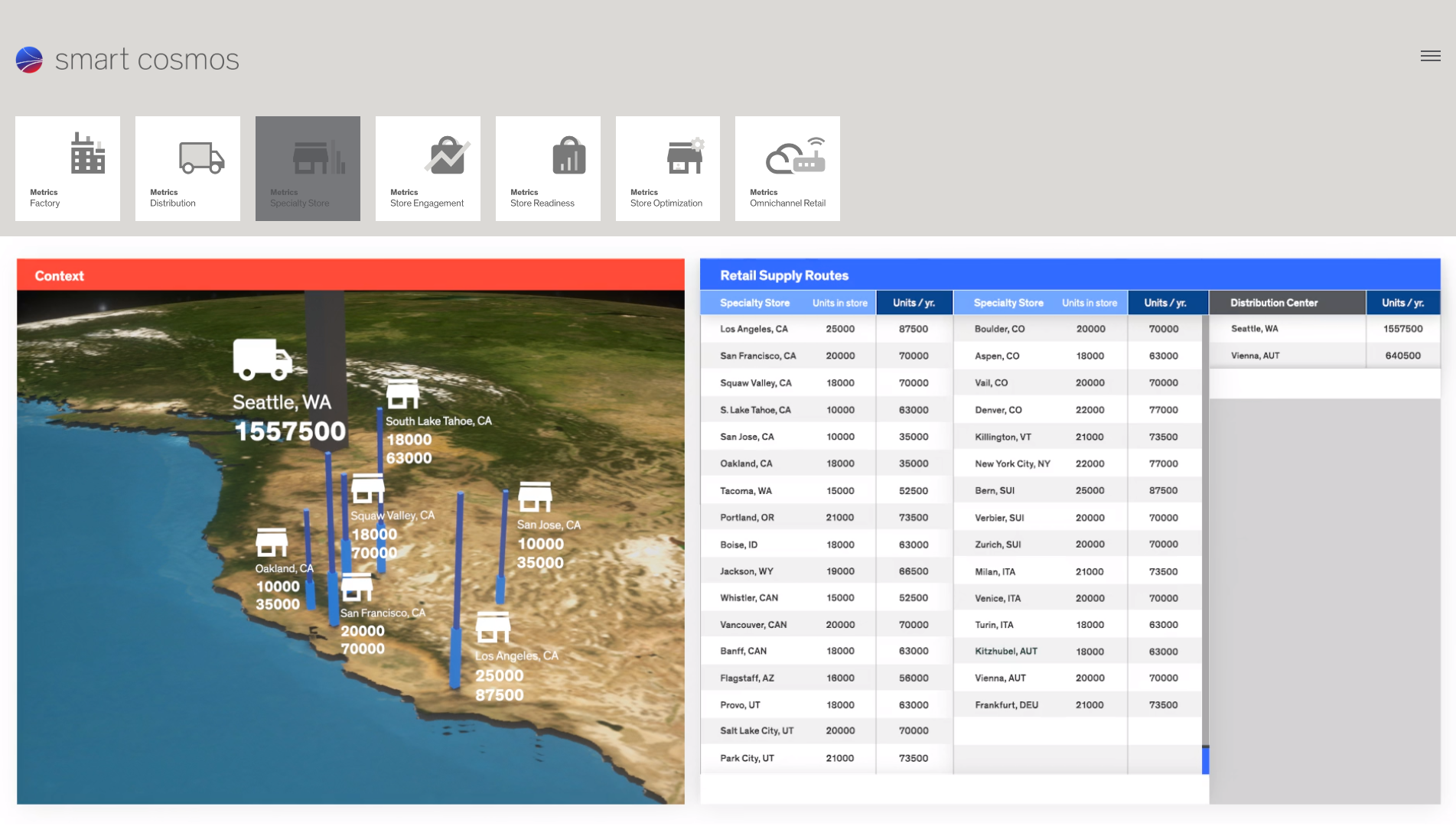Image resolution: width=1456 pixels, height=826 pixels.
Task: Open Metrics Distribution truck tile
Action: tap(187, 168)
